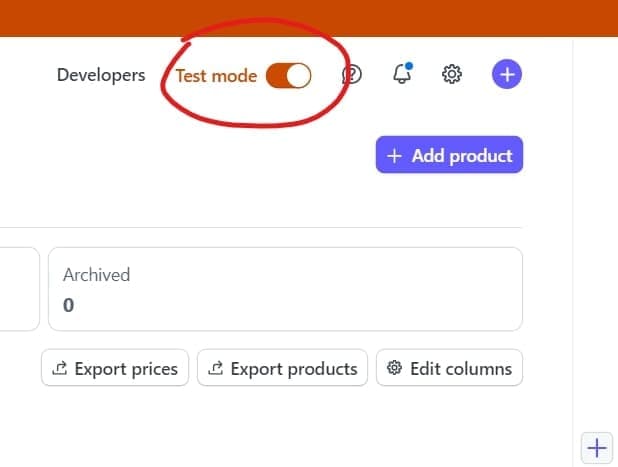Toggle the Test mode switch

(288, 75)
